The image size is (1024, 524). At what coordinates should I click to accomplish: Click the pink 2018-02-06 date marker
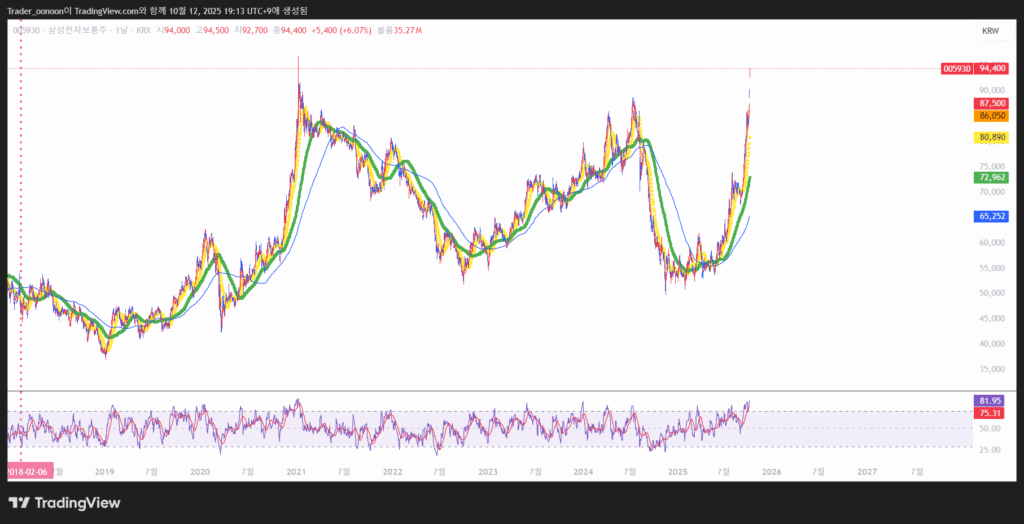pyautogui.click(x=28, y=470)
